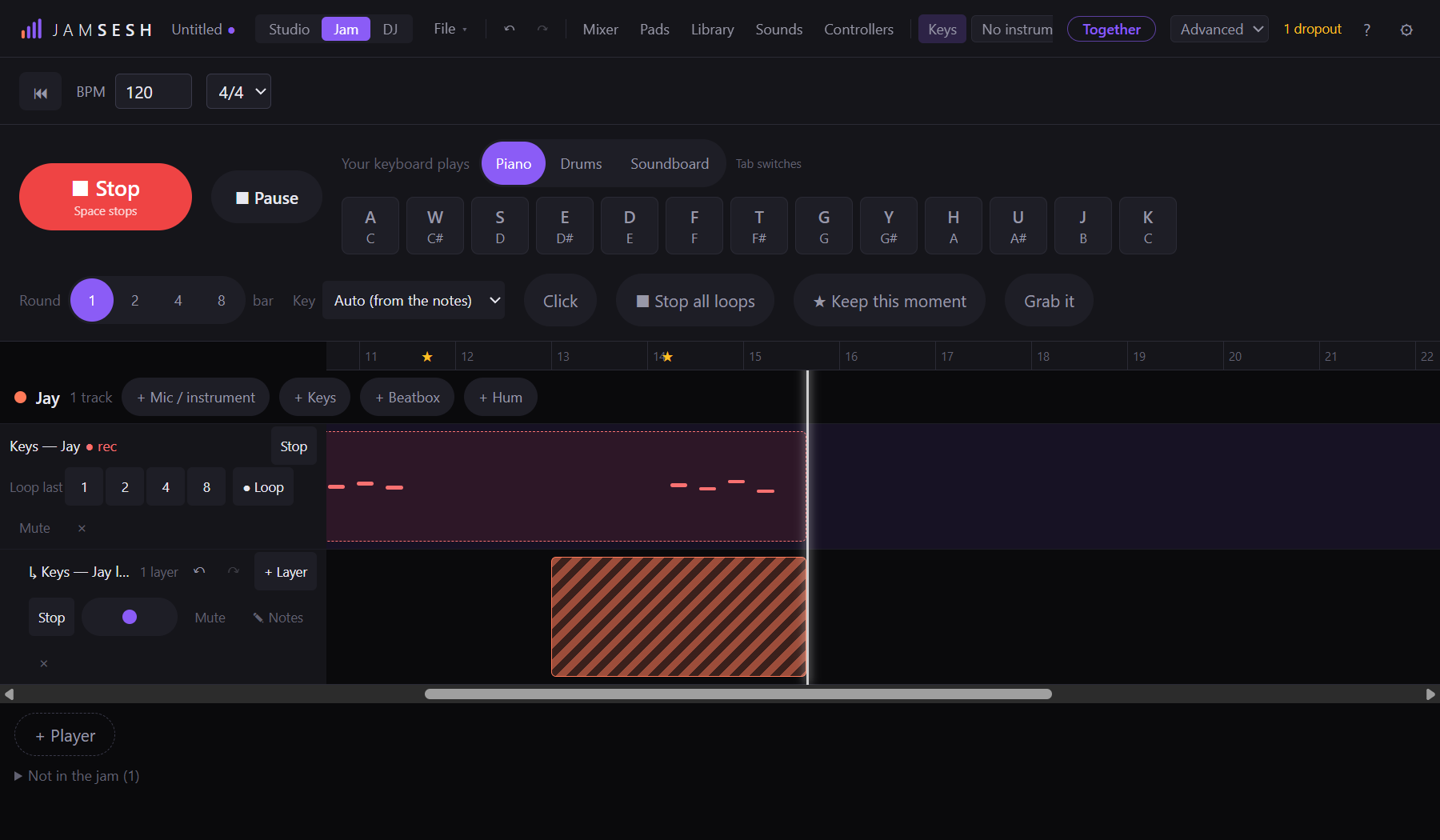Switch to DJ mode tab
The width and height of the screenshot is (1440, 840).
390,30
